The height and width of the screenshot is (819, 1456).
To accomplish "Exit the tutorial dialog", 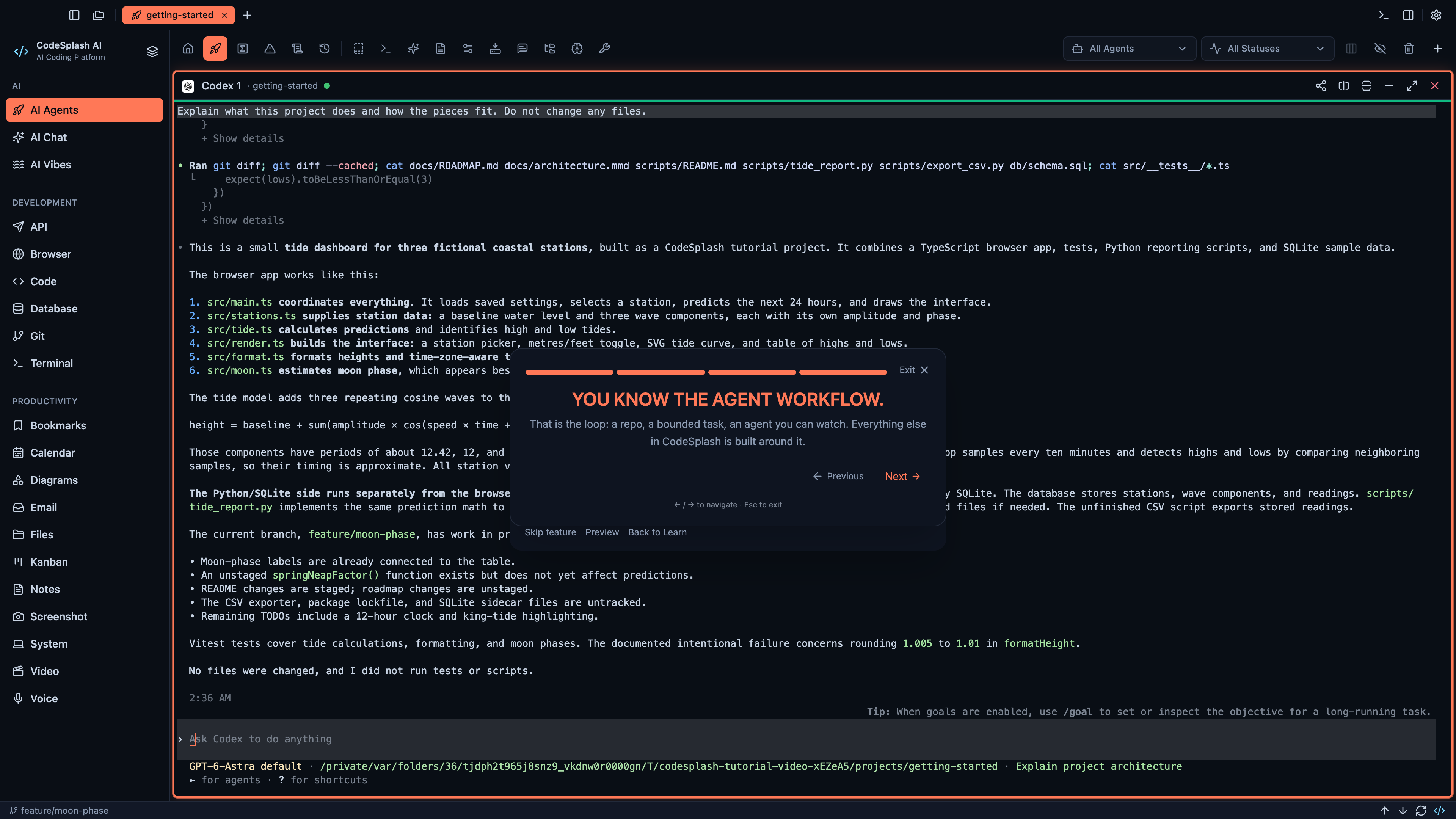I will click(x=914, y=370).
